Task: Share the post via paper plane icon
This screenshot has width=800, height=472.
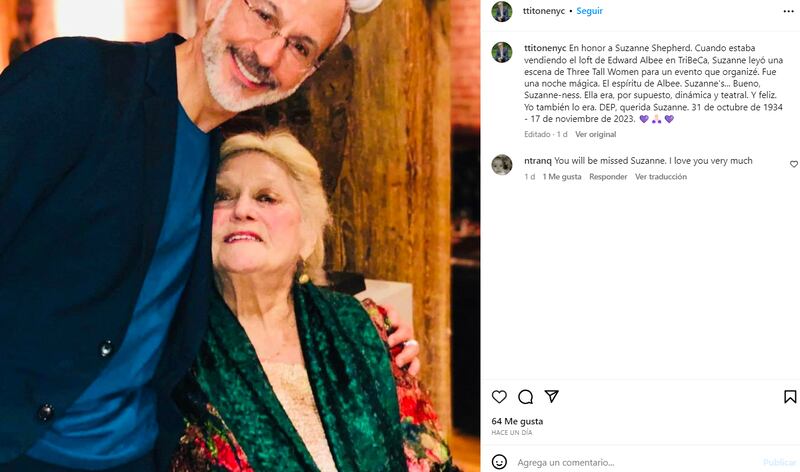Action: pyautogui.click(x=551, y=397)
